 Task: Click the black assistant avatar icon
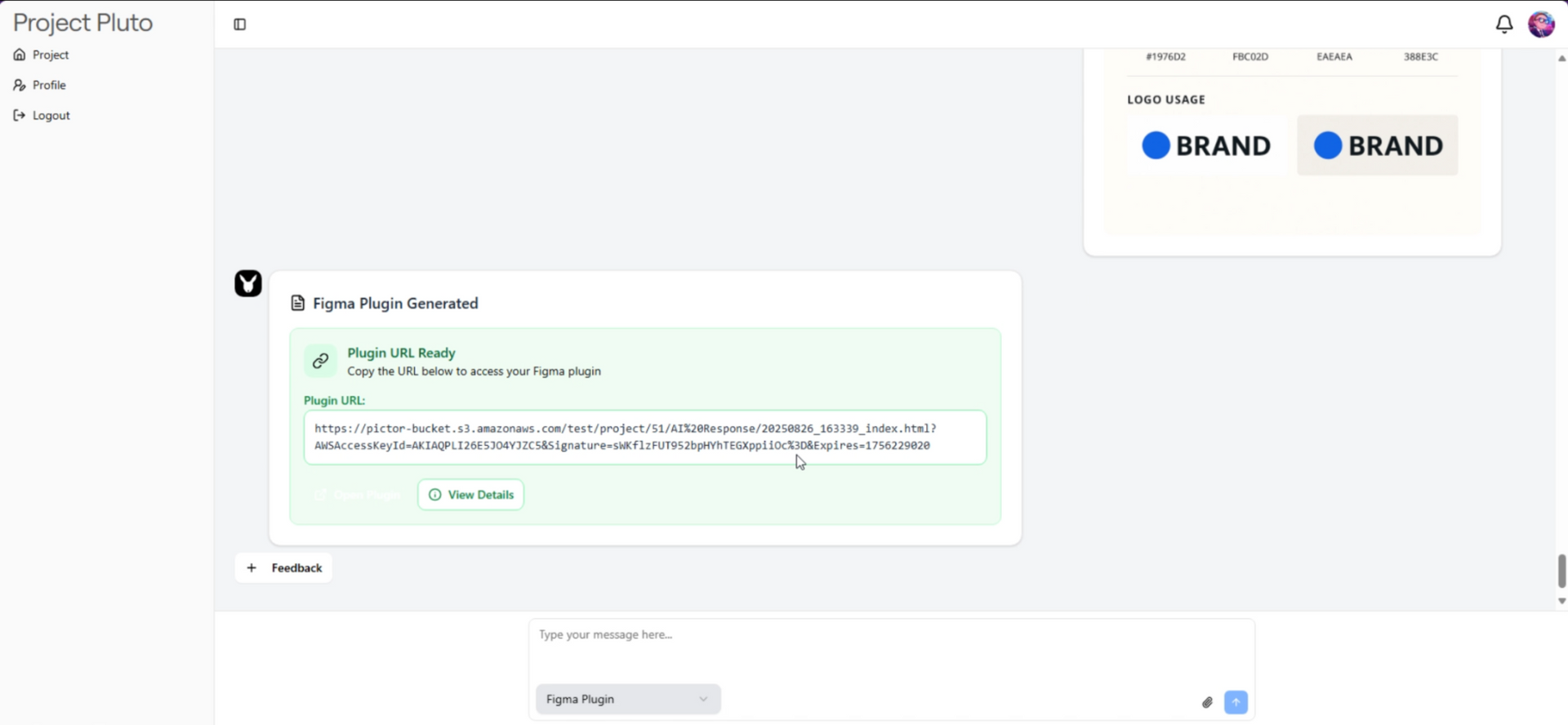click(x=248, y=283)
